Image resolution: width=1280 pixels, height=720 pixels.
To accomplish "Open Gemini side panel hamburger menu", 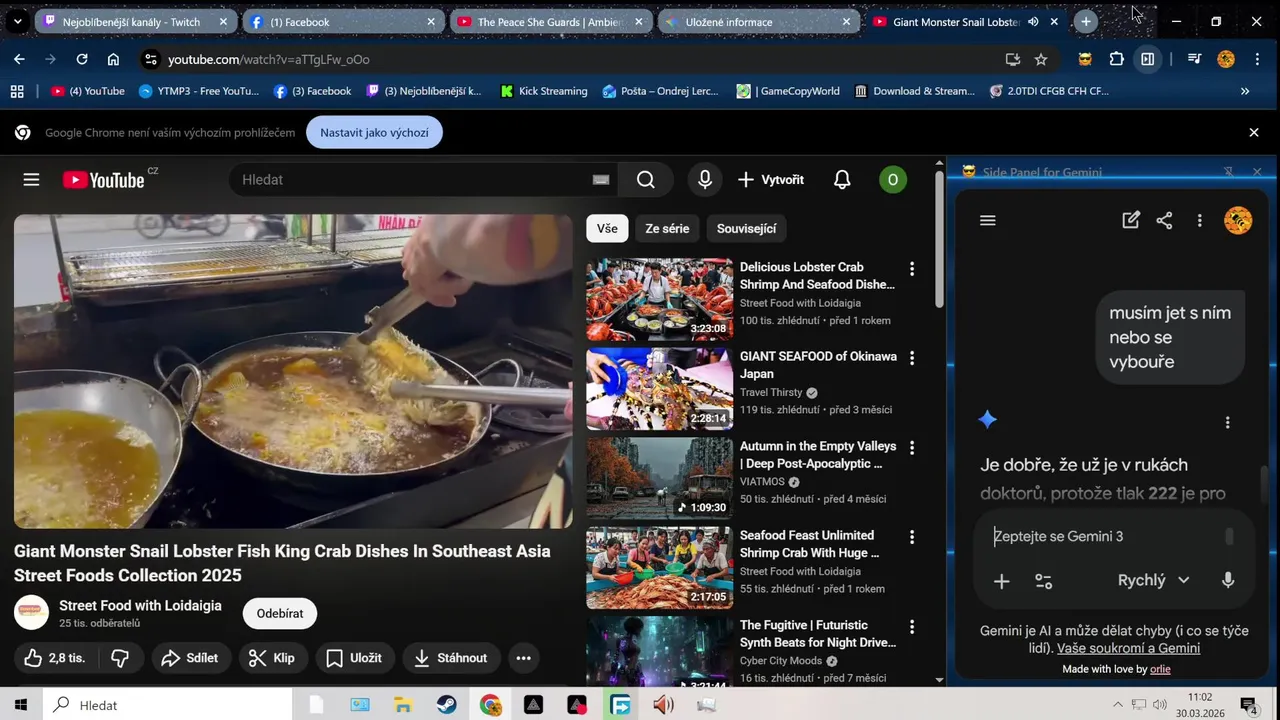I will pos(988,221).
